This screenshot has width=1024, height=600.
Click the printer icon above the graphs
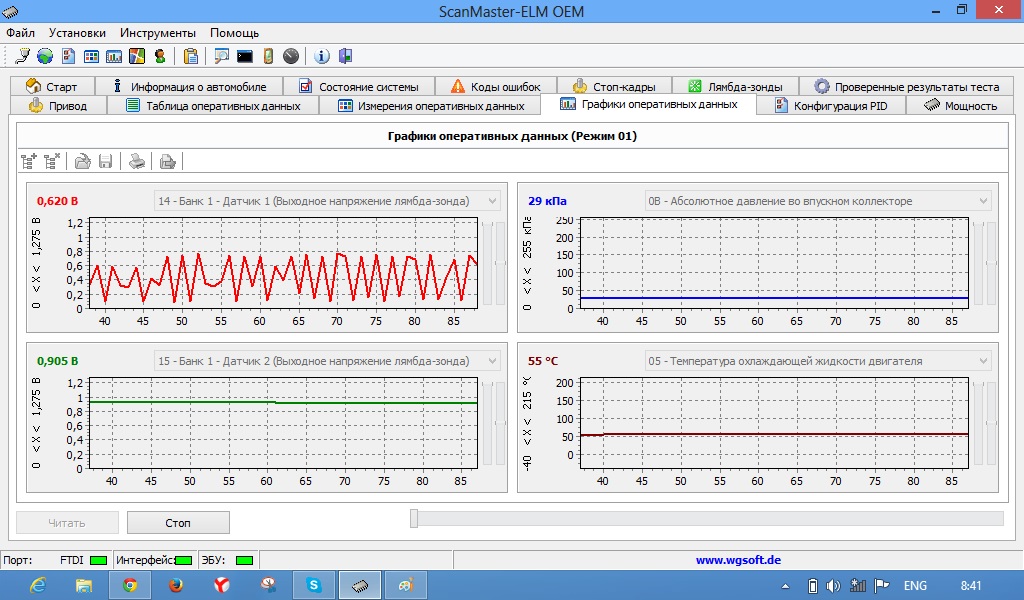tap(138, 160)
